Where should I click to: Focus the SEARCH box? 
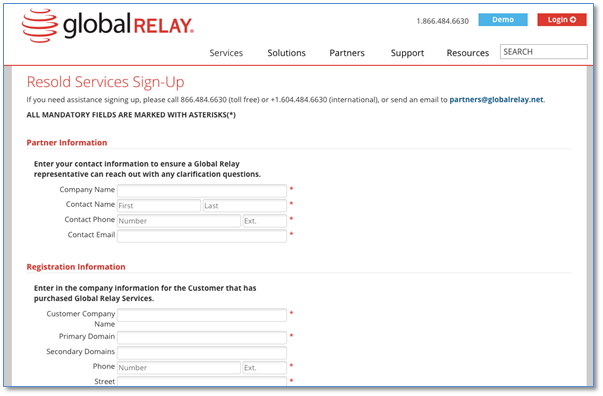(x=543, y=52)
